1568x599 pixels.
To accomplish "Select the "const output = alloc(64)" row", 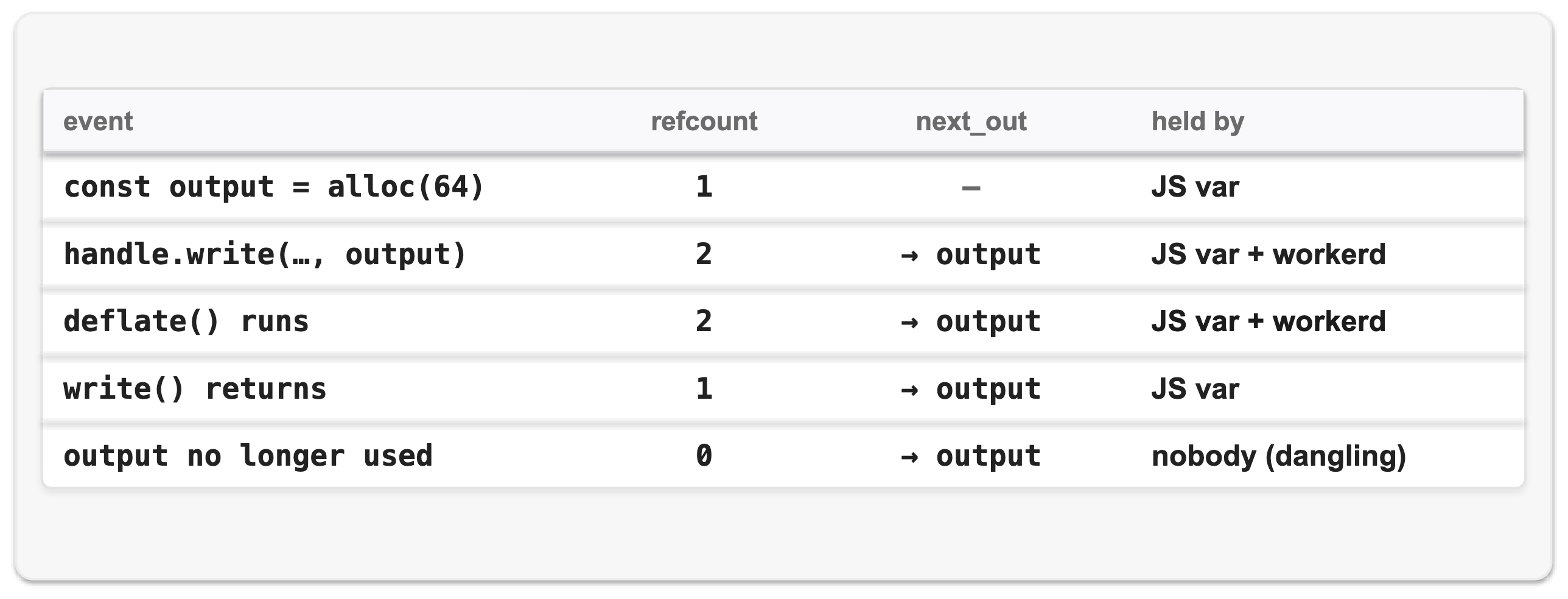I will [x=783, y=186].
